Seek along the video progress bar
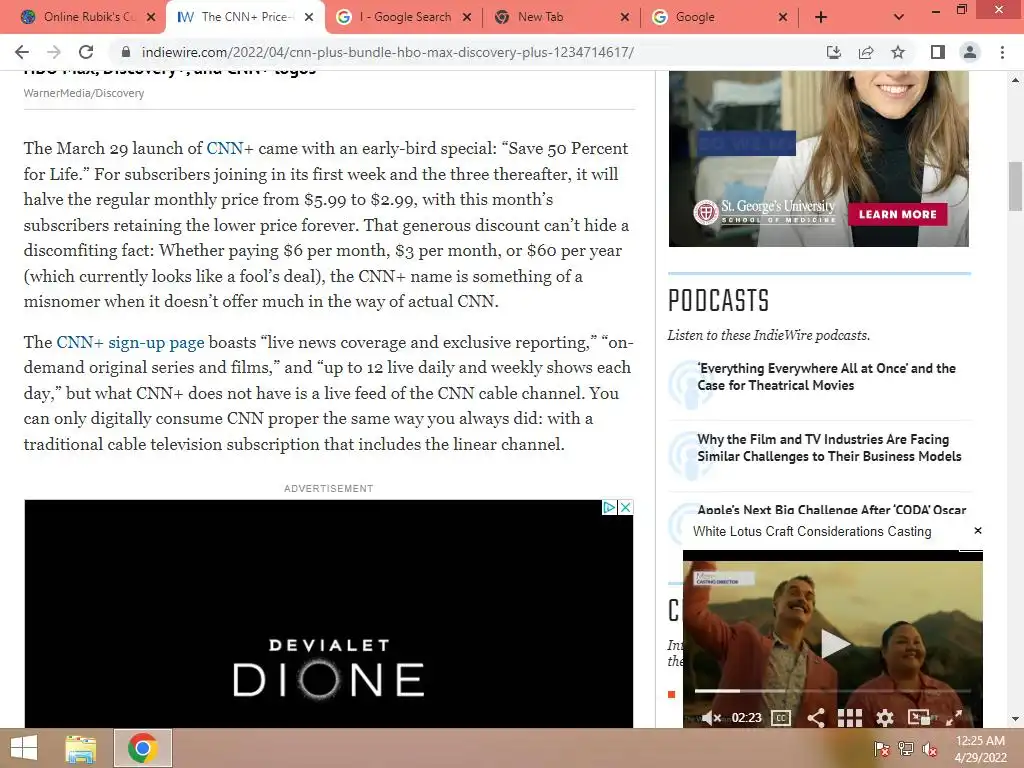 833,690
